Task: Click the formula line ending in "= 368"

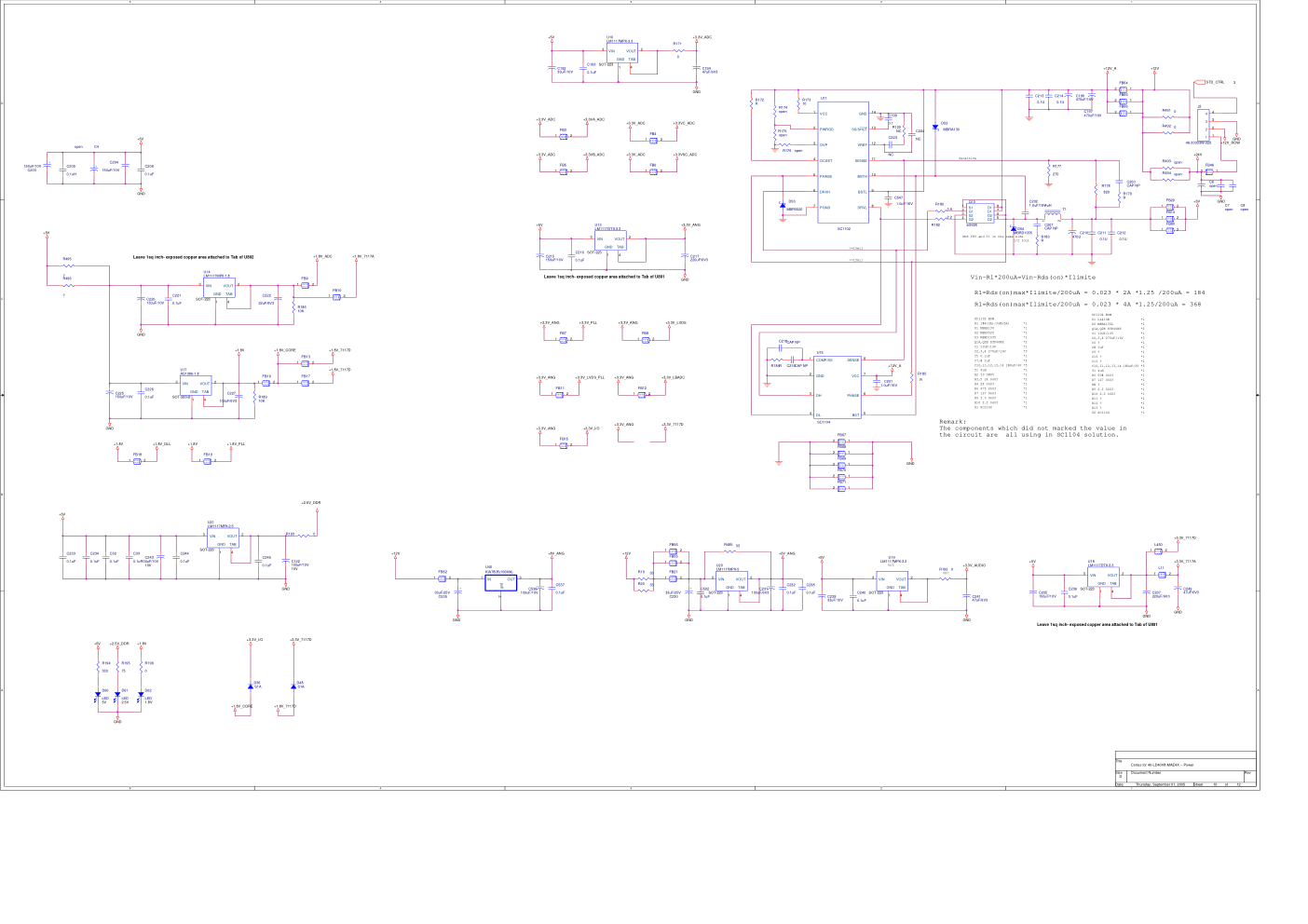Action: pos(1087,304)
